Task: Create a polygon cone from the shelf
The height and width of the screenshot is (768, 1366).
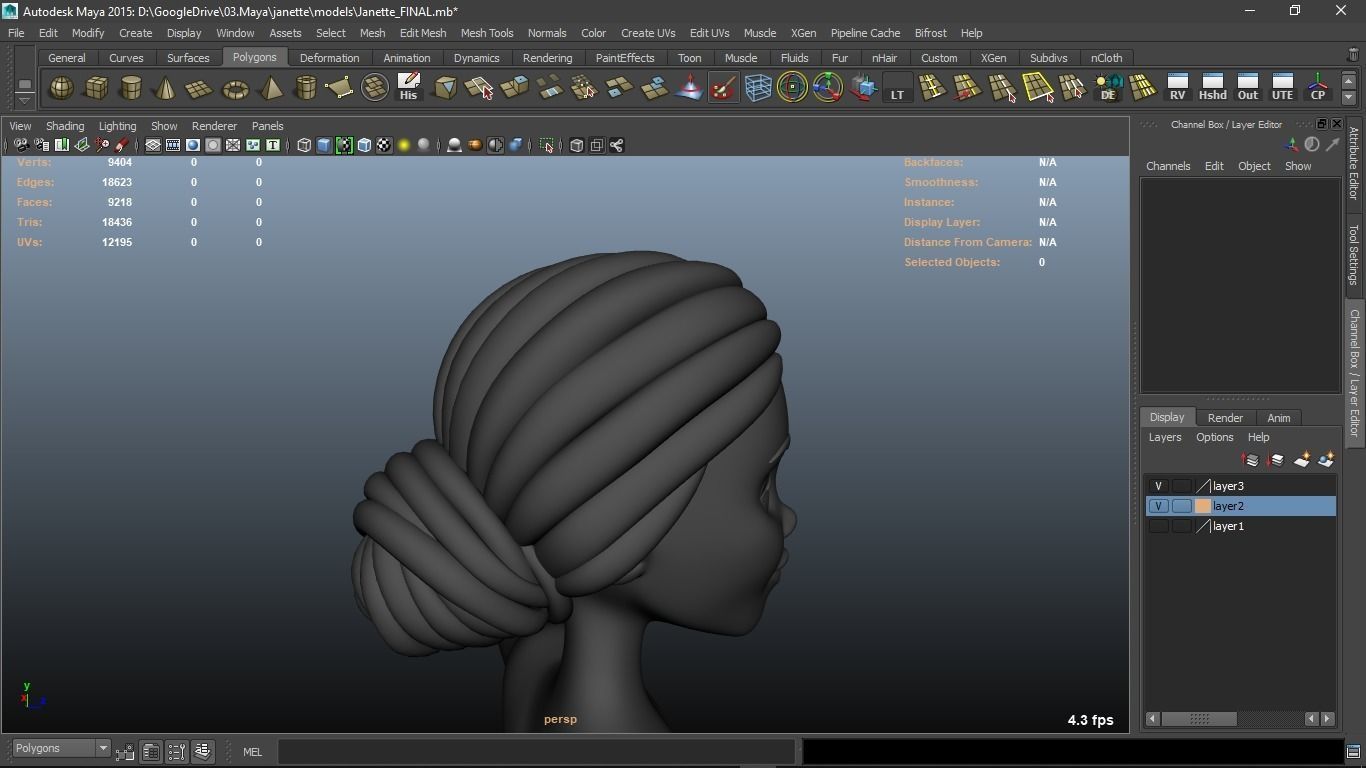Action: pyautogui.click(x=165, y=88)
